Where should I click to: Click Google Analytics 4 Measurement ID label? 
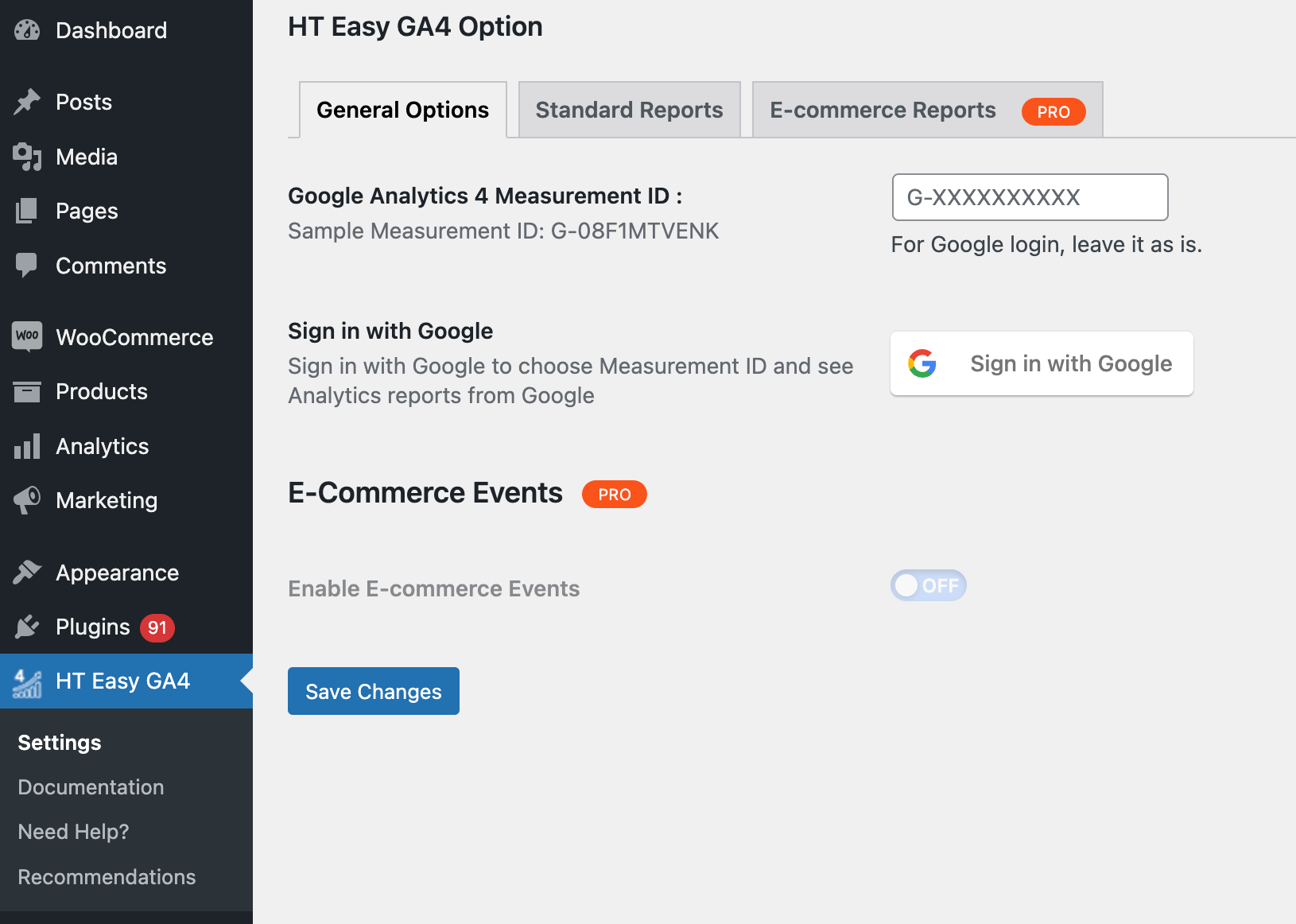(x=485, y=196)
